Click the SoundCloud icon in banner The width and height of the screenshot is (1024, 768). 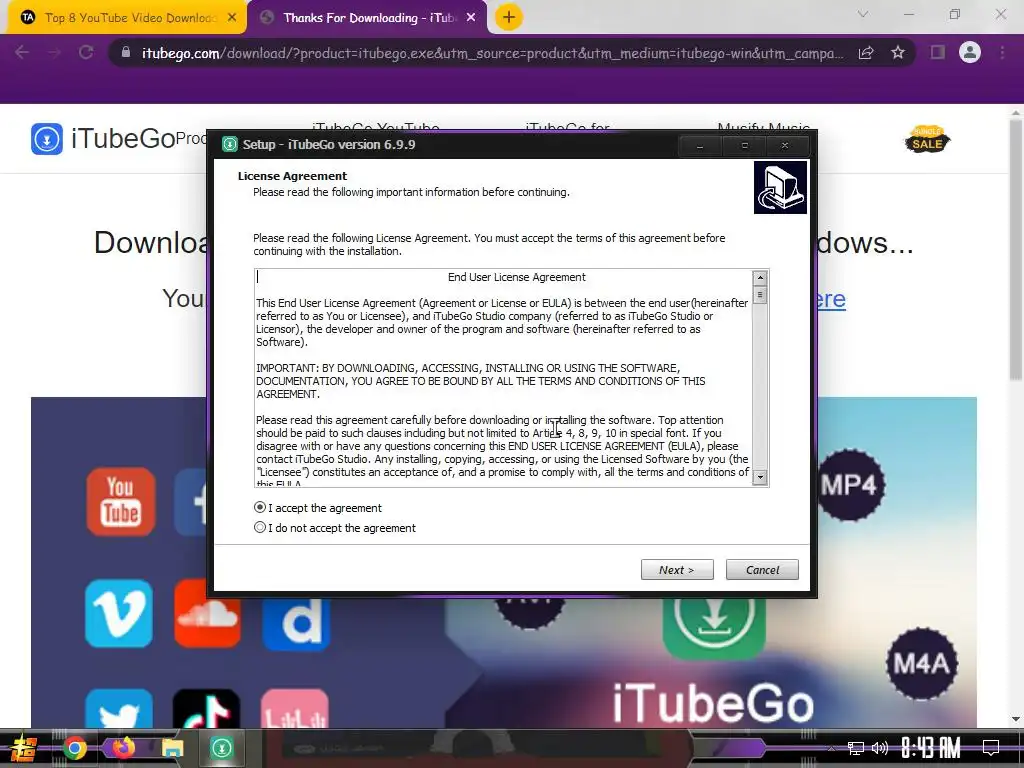pyautogui.click(x=207, y=613)
